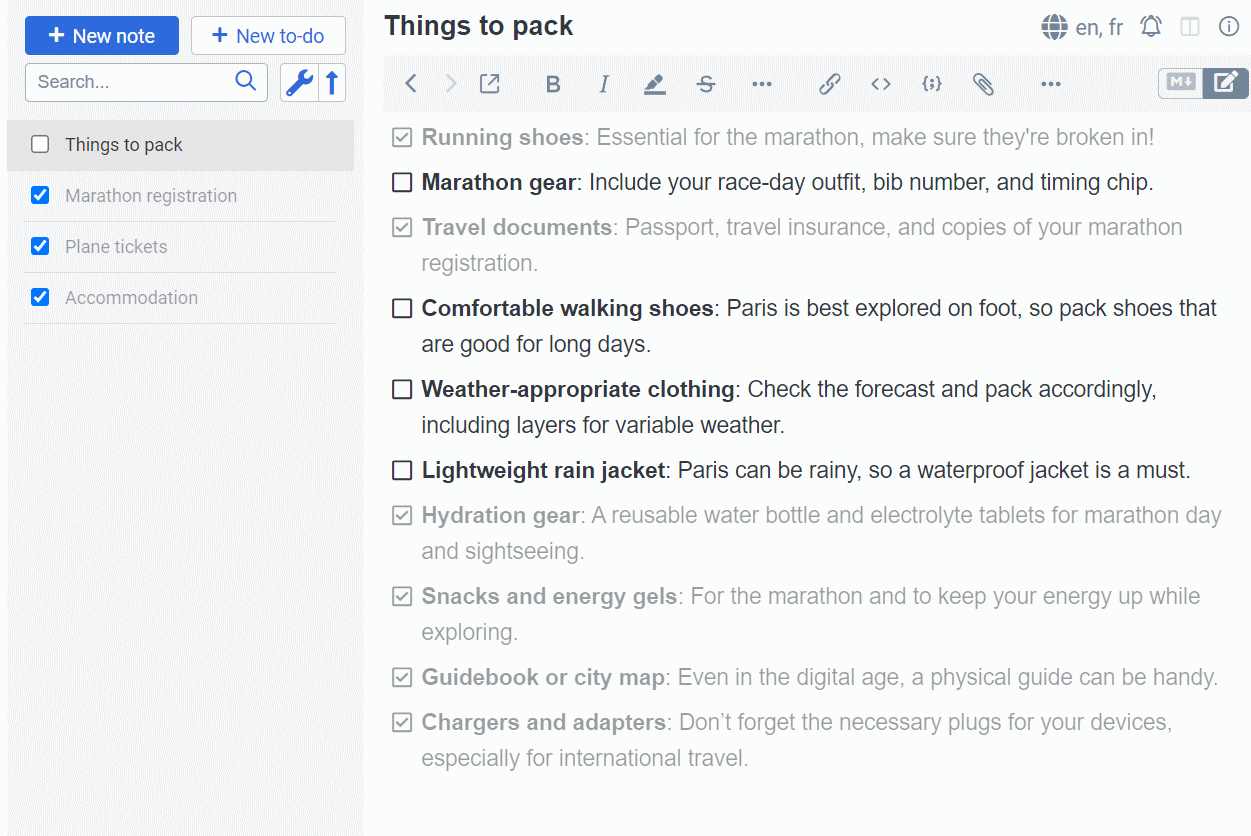
Task: Insert code block with braces icon
Action: [932, 85]
